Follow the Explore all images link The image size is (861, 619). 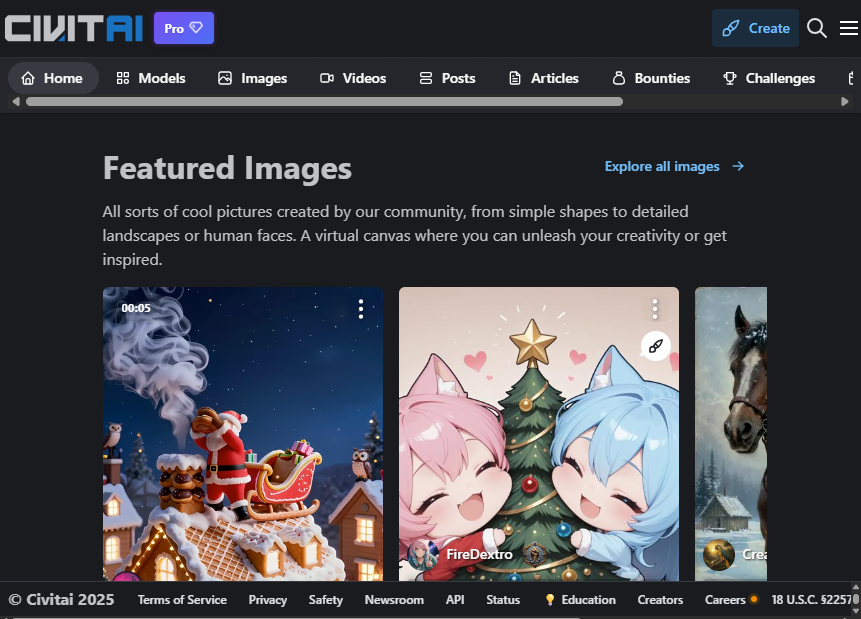pyautogui.click(x=674, y=166)
